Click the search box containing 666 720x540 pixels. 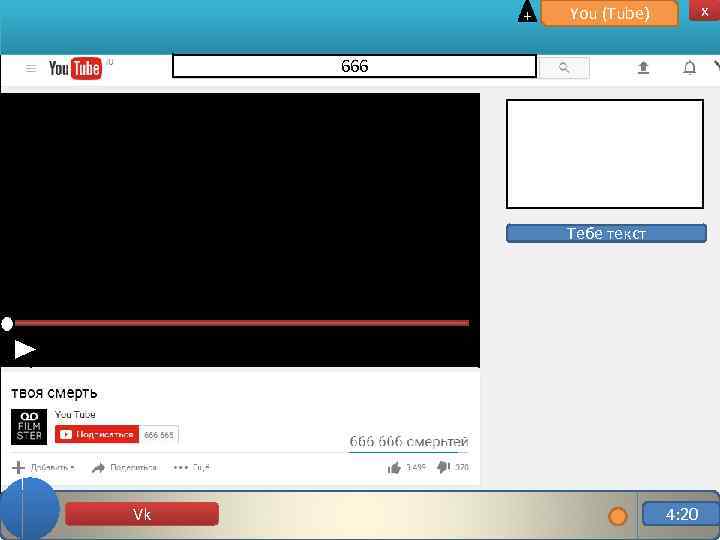tap(354, 66)
